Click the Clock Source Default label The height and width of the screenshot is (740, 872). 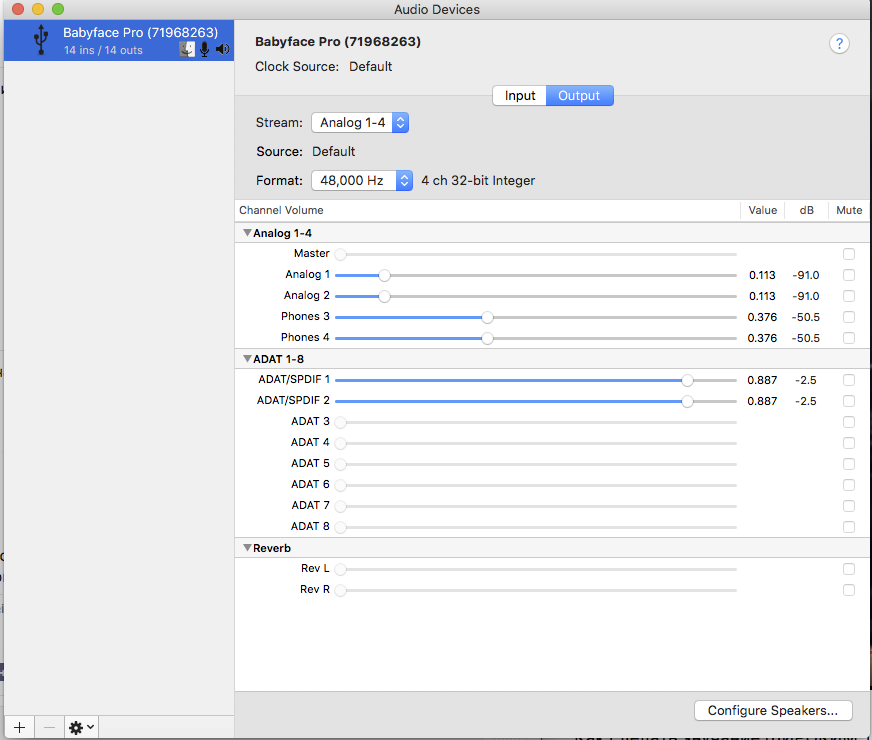point(370,67)
